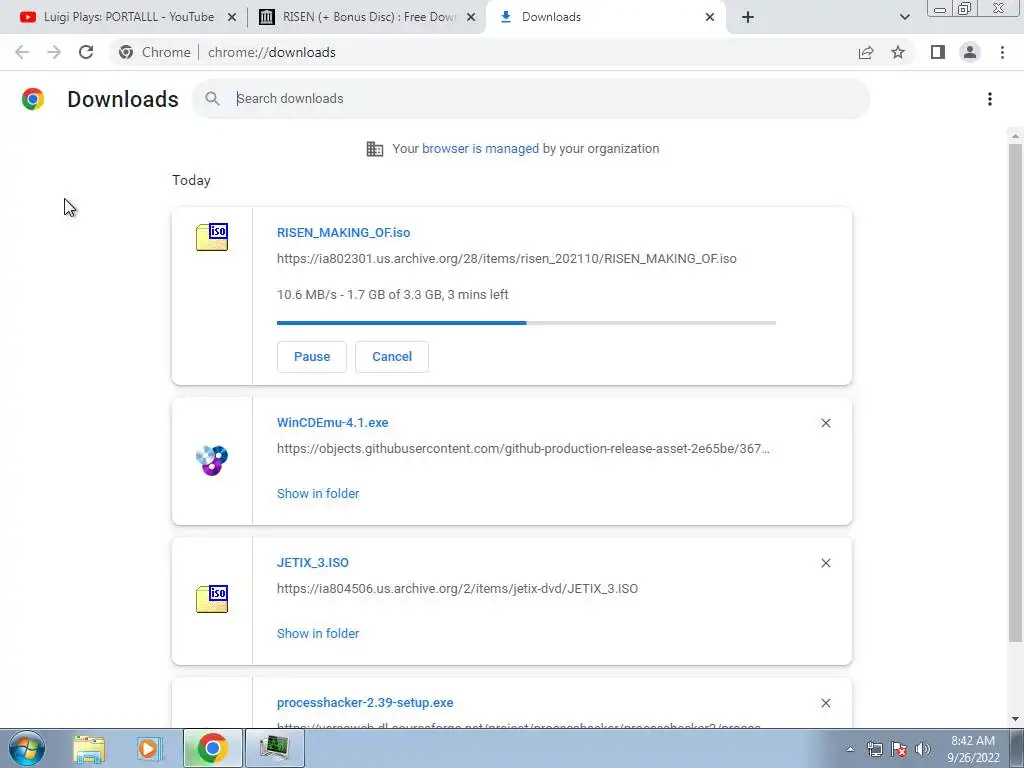This screenshot has height=768, width=1024.
Task: Click the Today date heading
Action: 191,180
